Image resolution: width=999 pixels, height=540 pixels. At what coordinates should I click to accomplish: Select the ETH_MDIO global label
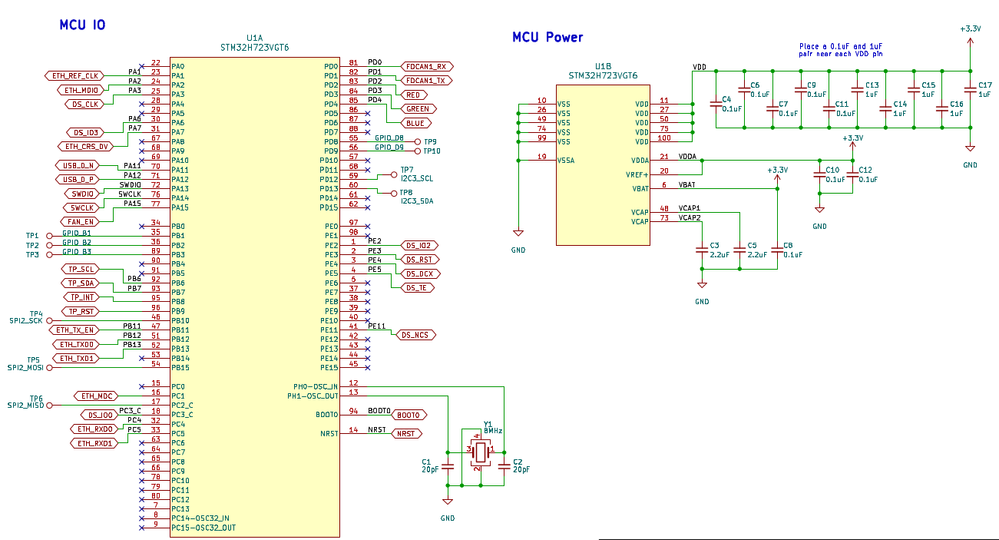coord(82,90)
